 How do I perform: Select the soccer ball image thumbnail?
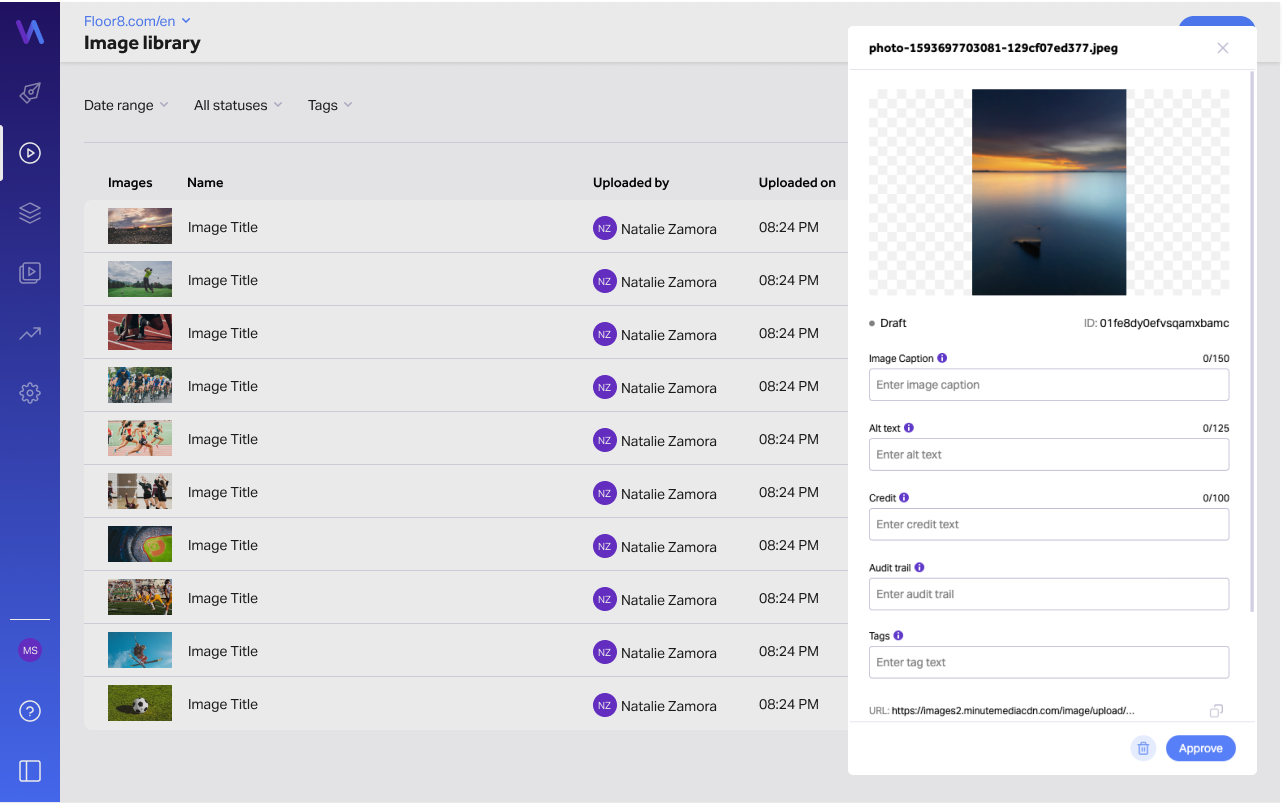click(x=140, y=703)
